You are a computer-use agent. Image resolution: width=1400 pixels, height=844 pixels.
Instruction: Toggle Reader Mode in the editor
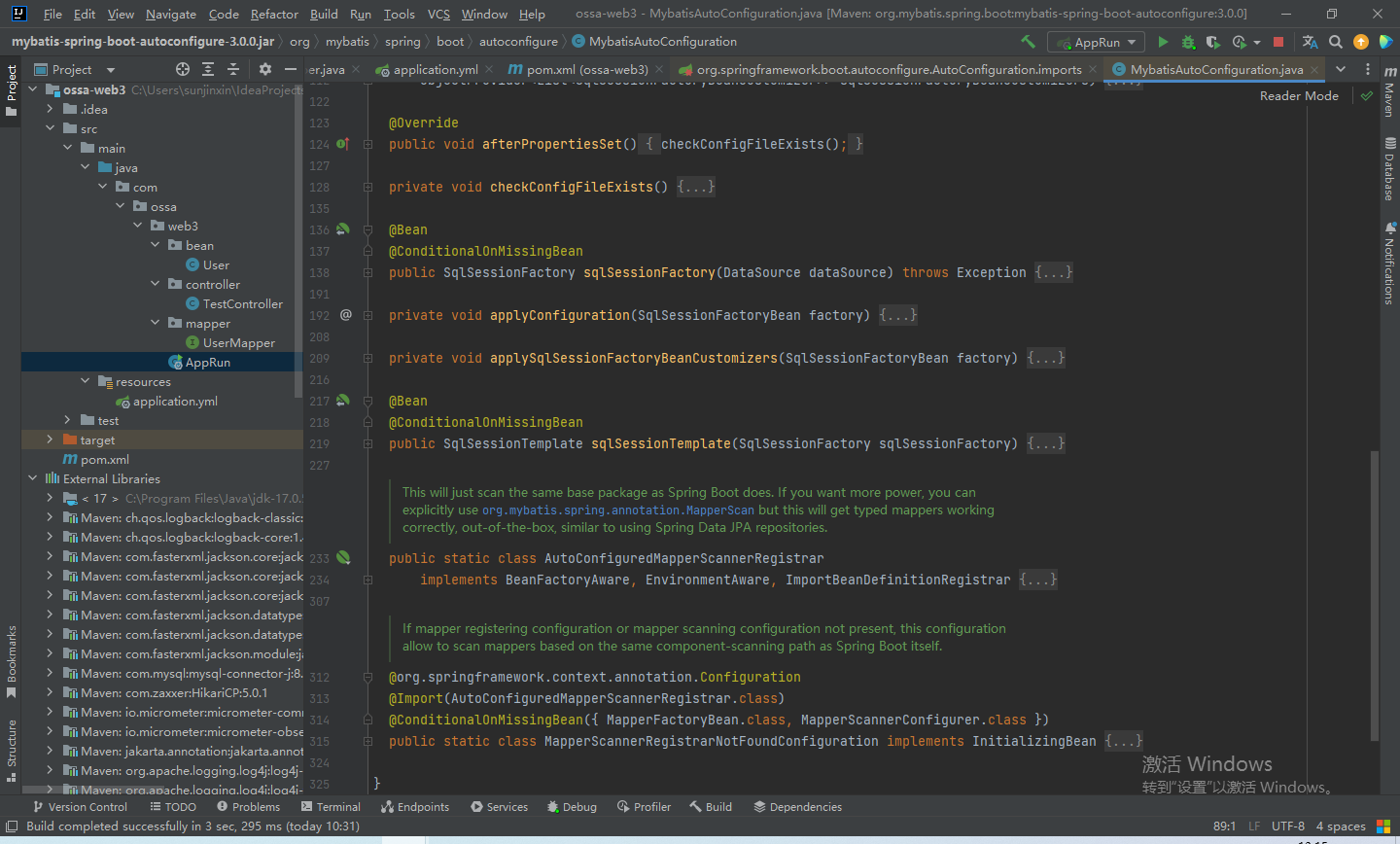click(1299, 95)
